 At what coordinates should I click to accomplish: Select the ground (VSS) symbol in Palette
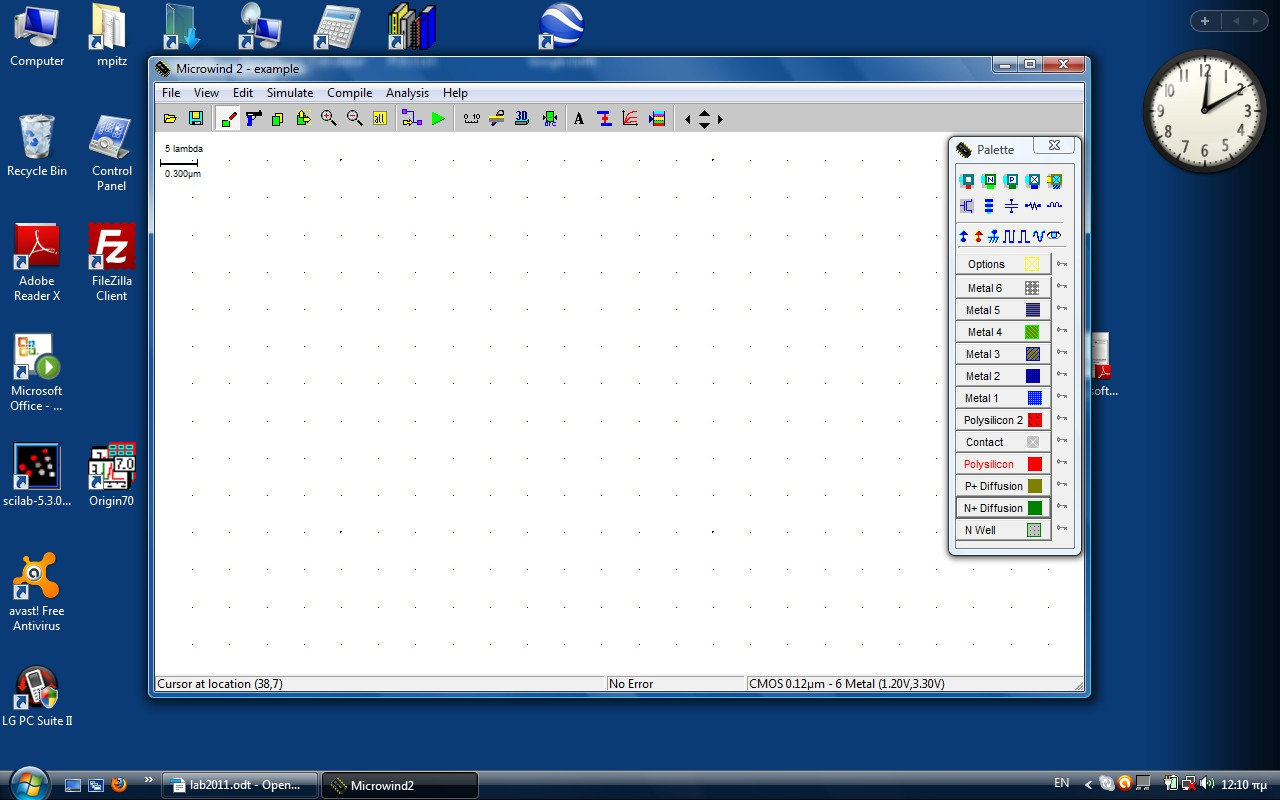(994, 237)
